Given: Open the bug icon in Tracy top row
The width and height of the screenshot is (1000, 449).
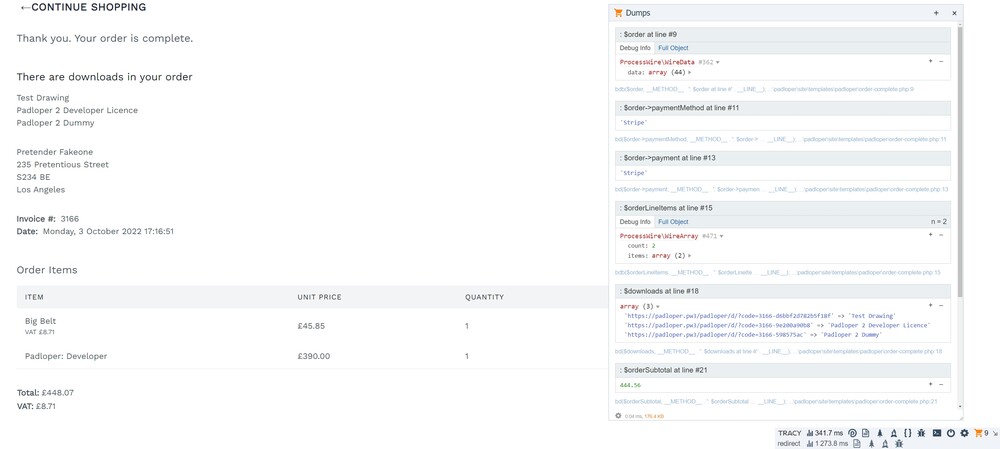Looking at the screenshot, I should 922,433.
